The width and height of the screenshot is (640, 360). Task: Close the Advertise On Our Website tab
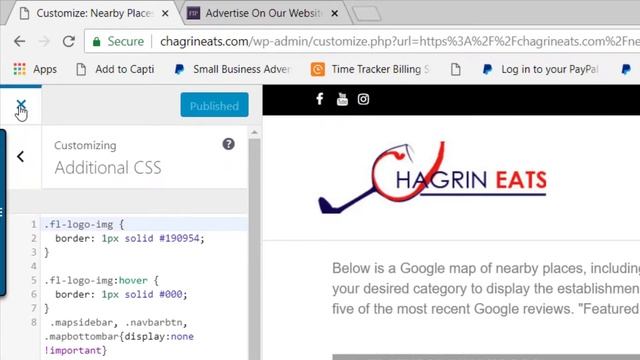point(335,13)
